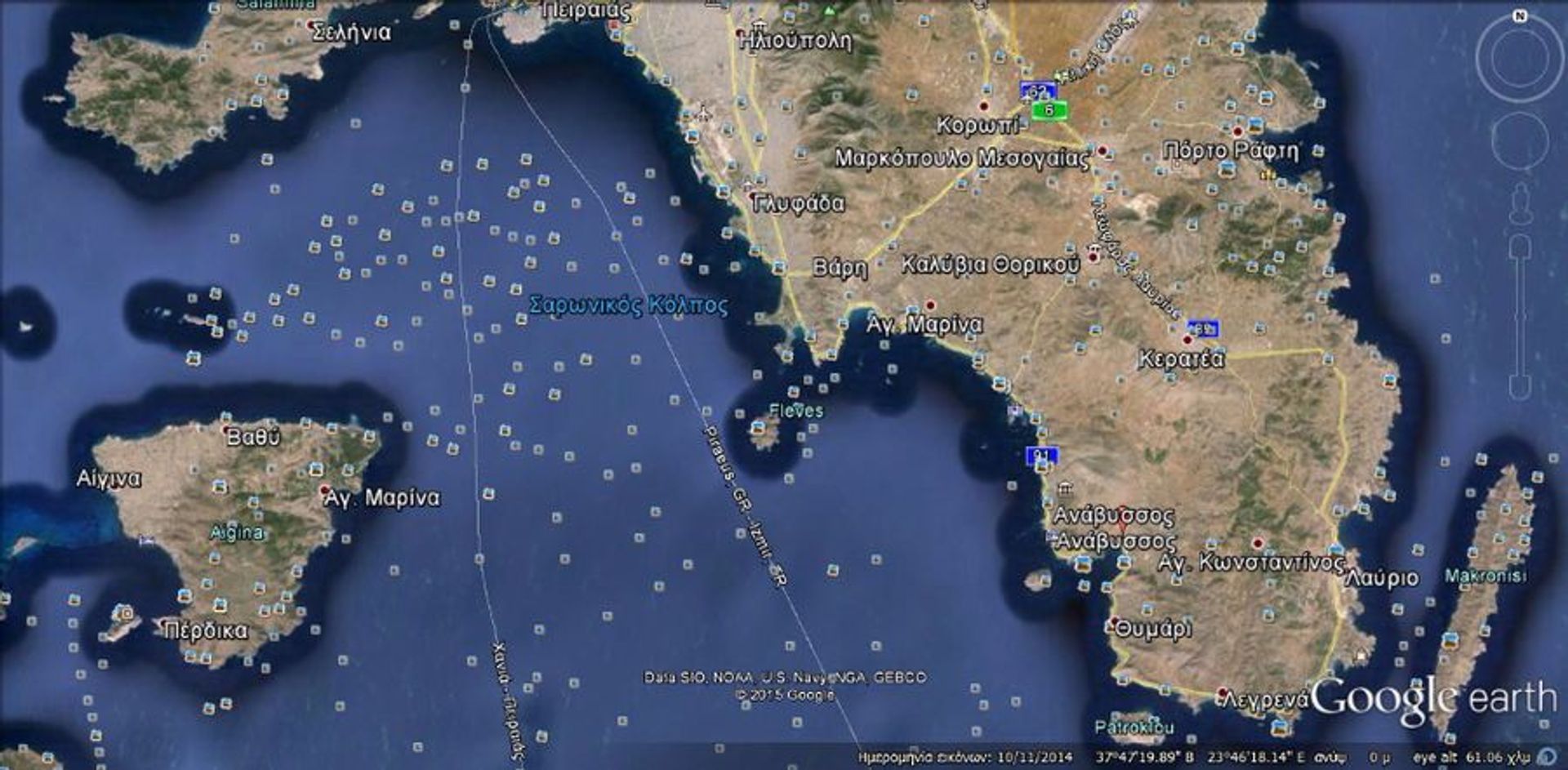Click the red placemark dot next to Λεγρενά

[x=1223, y=693]
